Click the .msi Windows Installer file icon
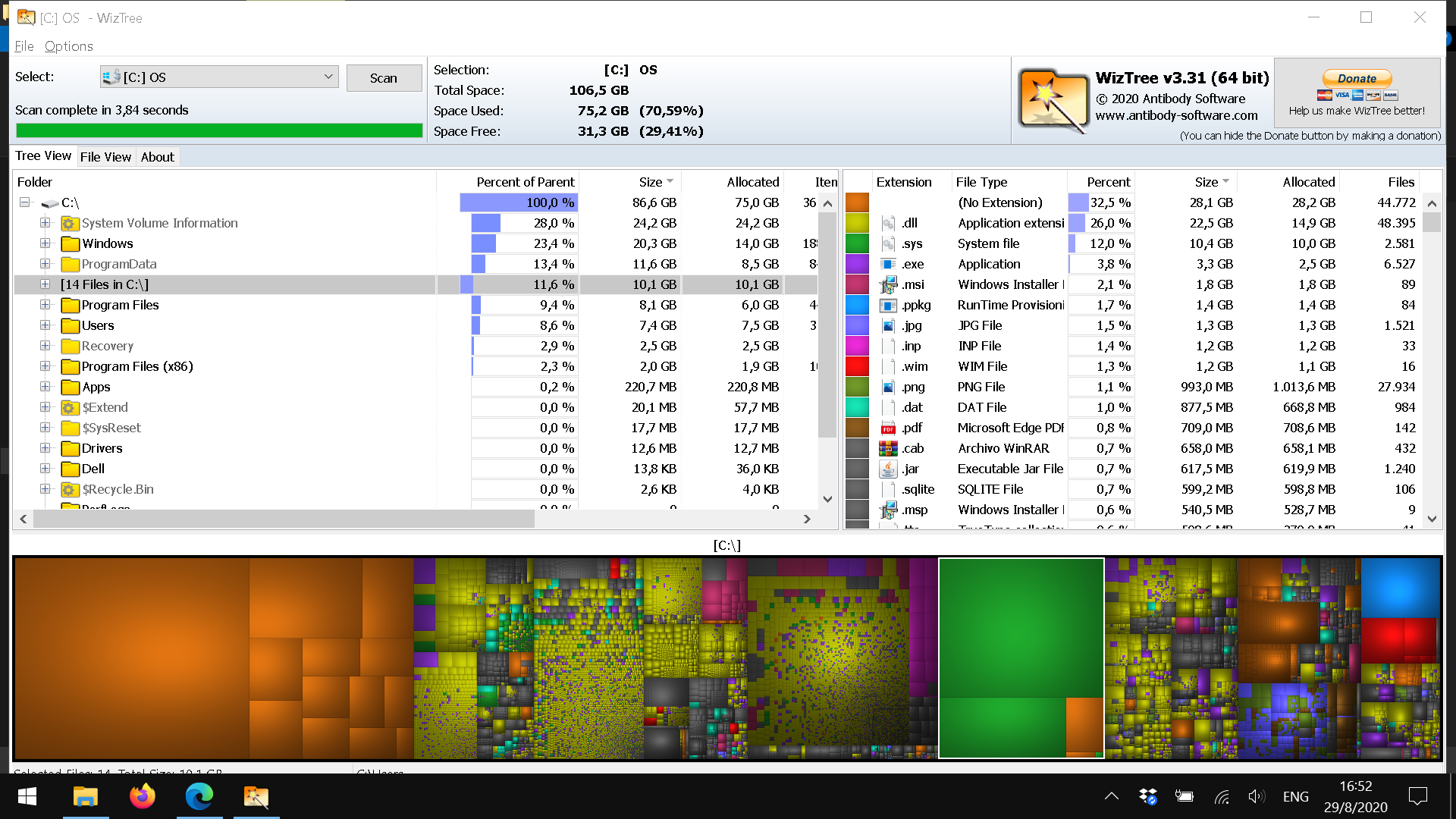The image size is (1456, 819). (888, 285)
